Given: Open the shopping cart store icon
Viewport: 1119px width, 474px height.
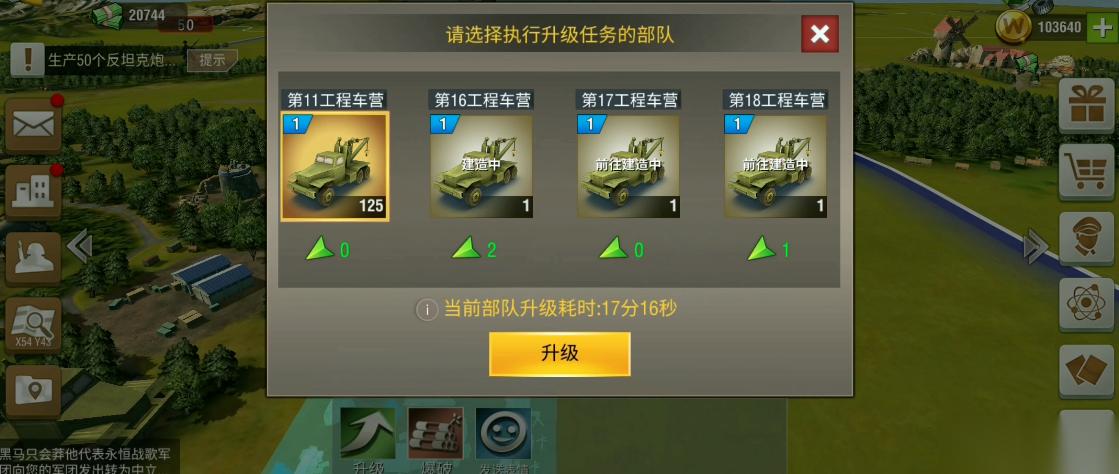Looking at the screenshot, I should 1086,171.
